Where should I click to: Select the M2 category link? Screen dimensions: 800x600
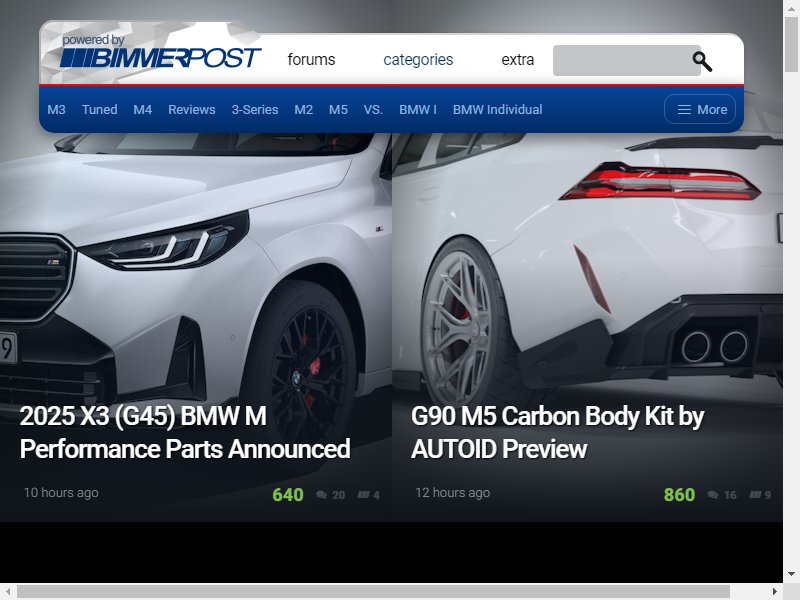click(304, 110)
